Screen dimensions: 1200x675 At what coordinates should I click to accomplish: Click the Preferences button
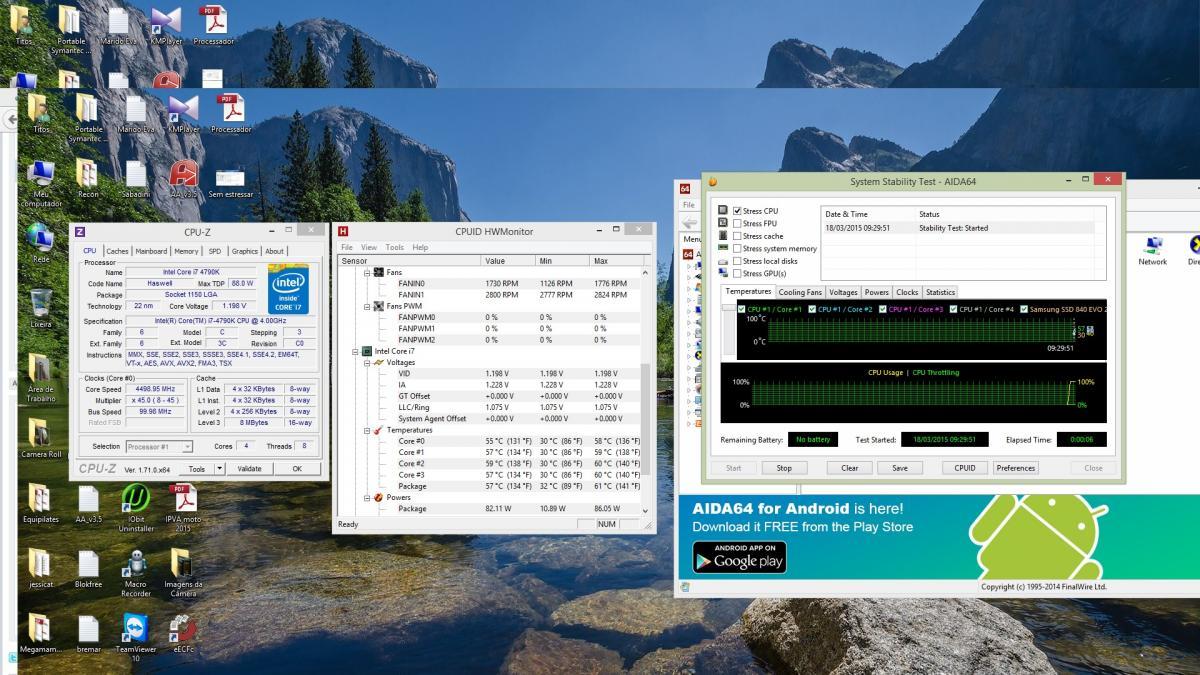click(x=1015, y=468)
